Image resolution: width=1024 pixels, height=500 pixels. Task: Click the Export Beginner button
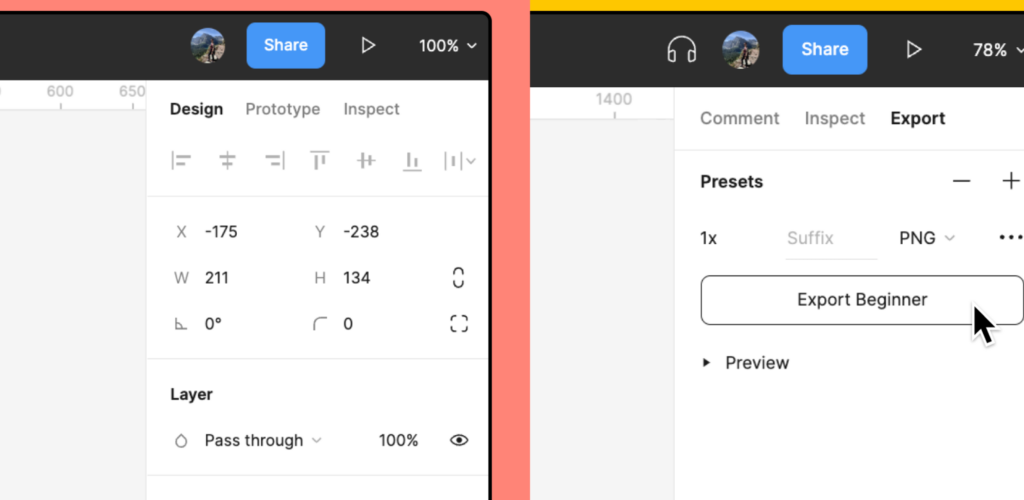(x=861, y=300)
